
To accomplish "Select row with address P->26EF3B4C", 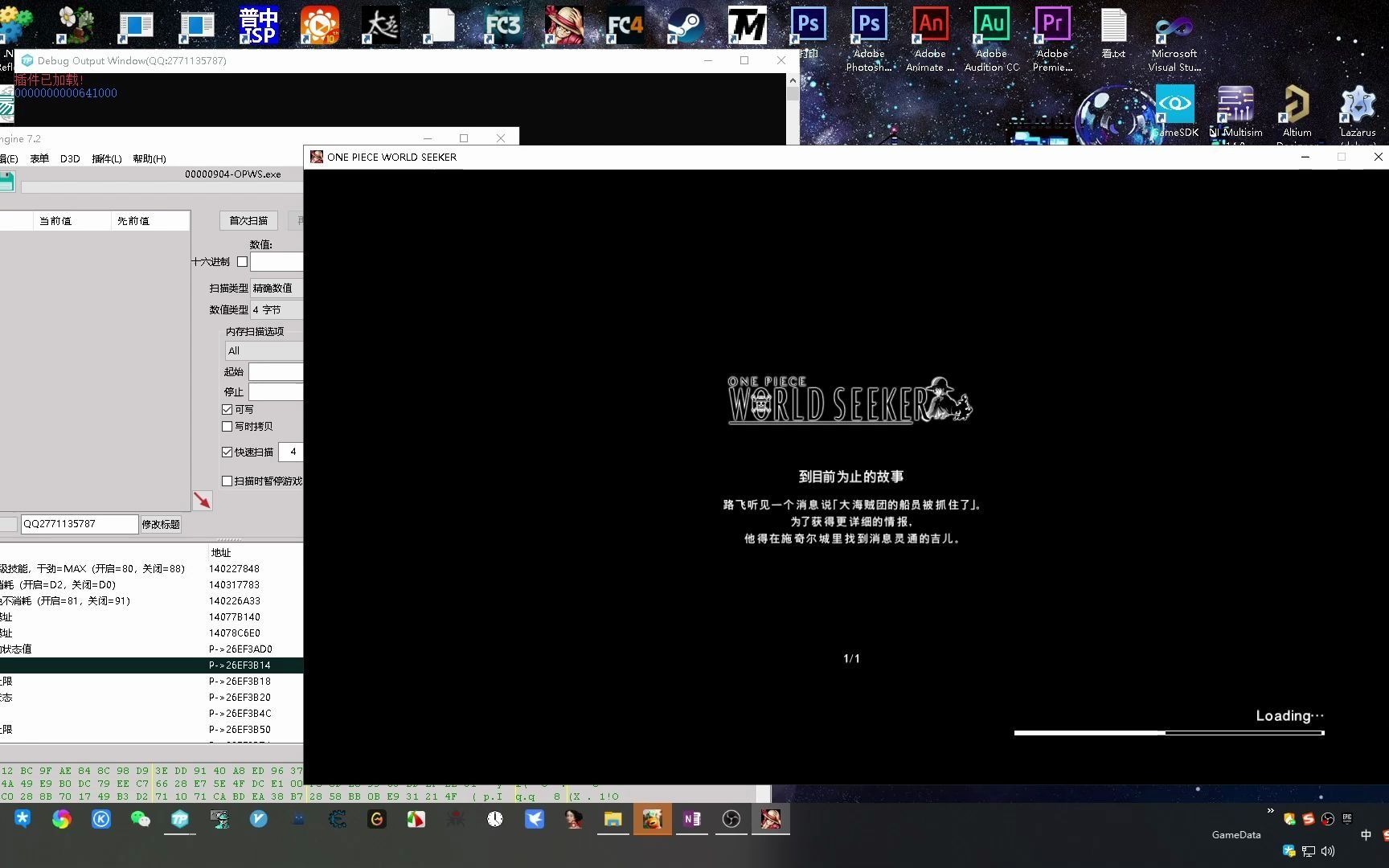I will (151, 713).
